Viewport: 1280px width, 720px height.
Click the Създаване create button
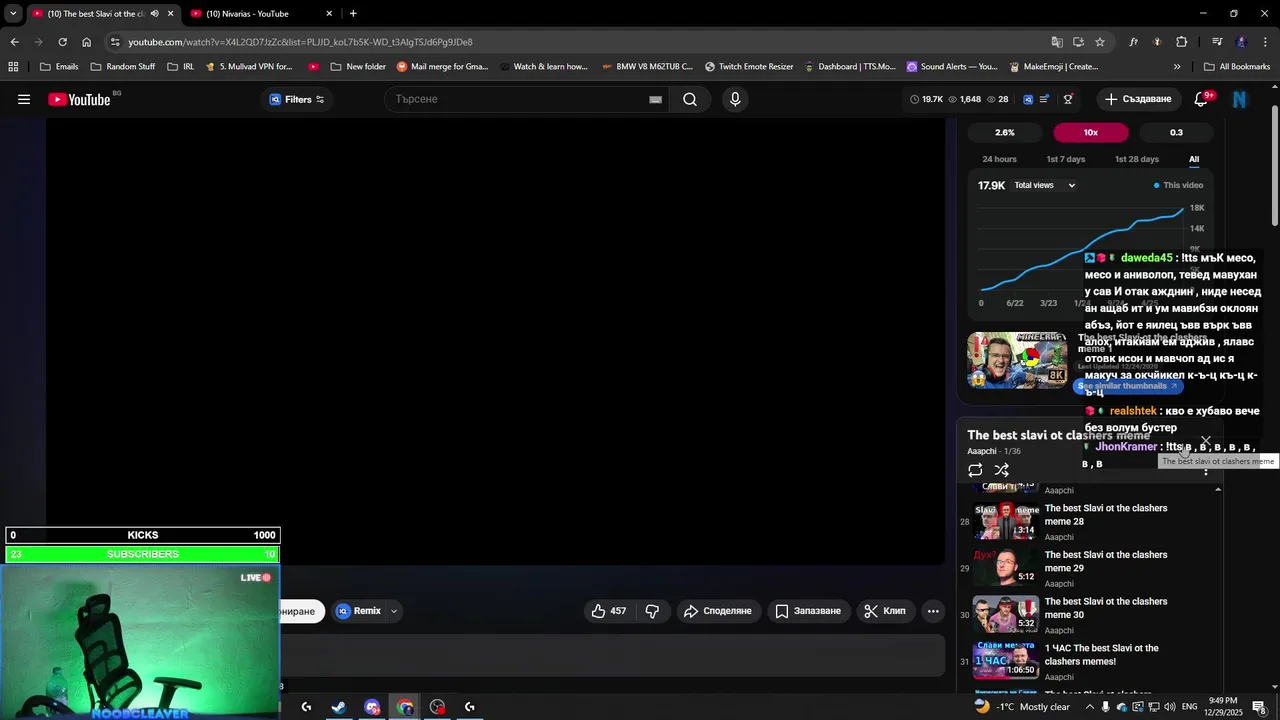[x=1138, y=99]
